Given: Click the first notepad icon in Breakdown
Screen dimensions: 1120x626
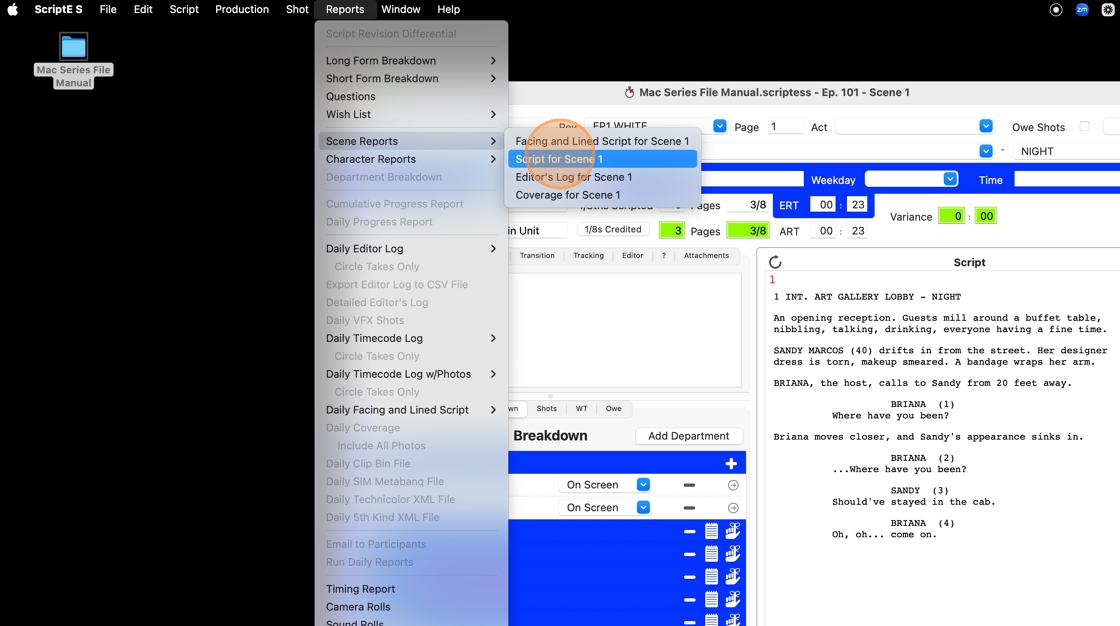Looking at the screenshot, I should 711,531.
